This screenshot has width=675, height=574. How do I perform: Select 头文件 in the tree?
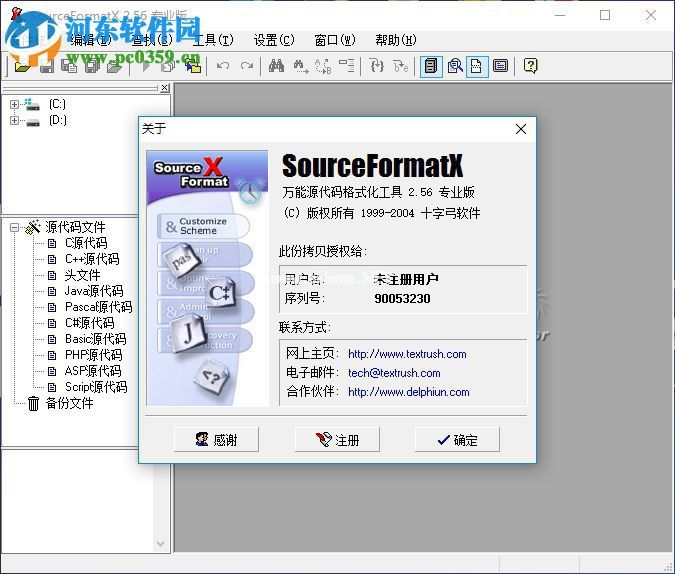82,275
